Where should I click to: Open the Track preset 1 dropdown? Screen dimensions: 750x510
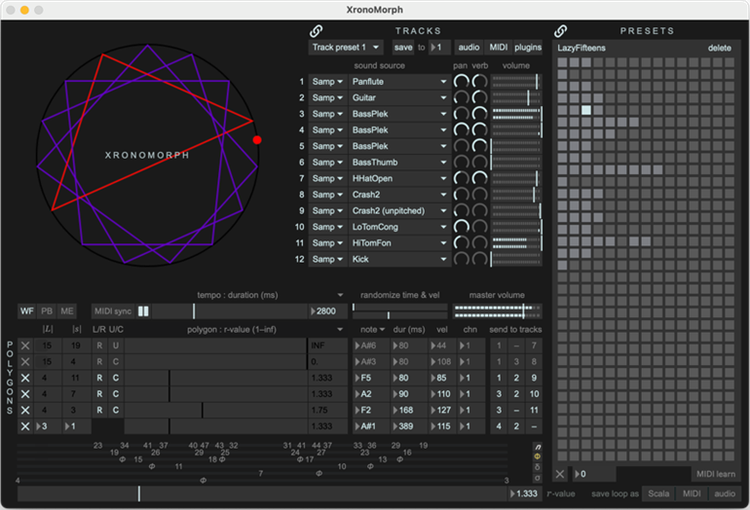click(x=346, y=47)
